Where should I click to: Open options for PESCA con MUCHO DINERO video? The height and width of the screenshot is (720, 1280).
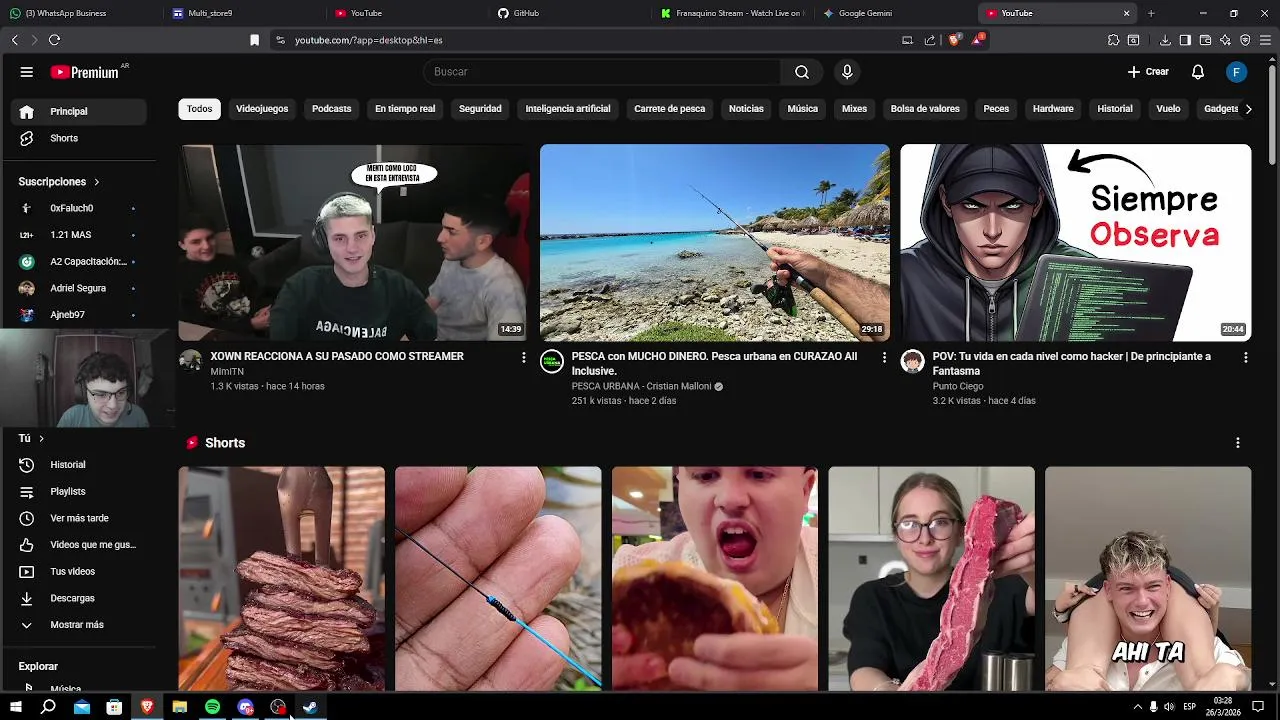point(884,357)
